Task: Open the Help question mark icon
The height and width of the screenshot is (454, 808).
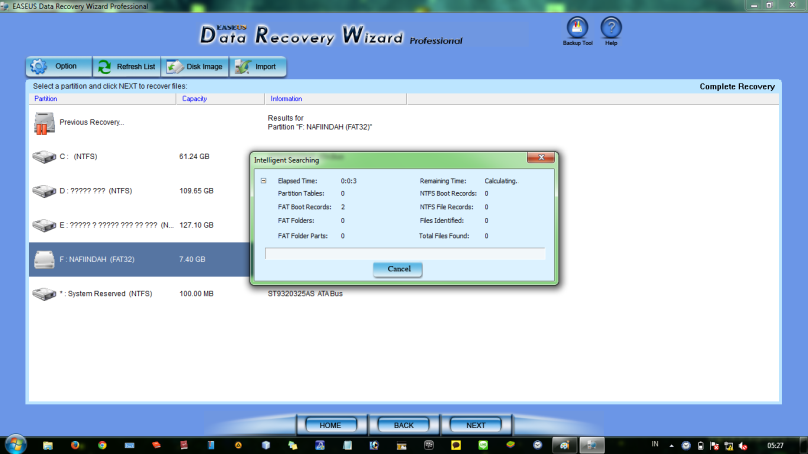Action: [611, 31]
